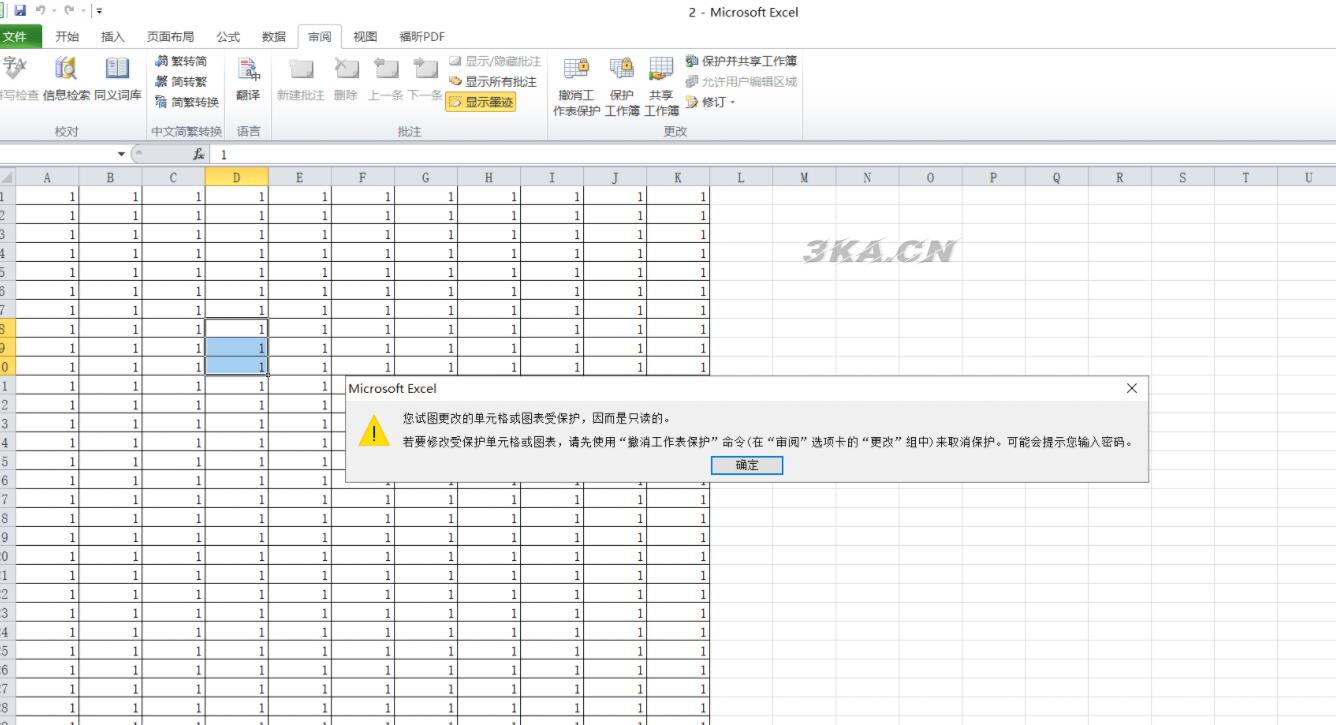Select column M header
1336x725 pixels.
tap(804, 178)
